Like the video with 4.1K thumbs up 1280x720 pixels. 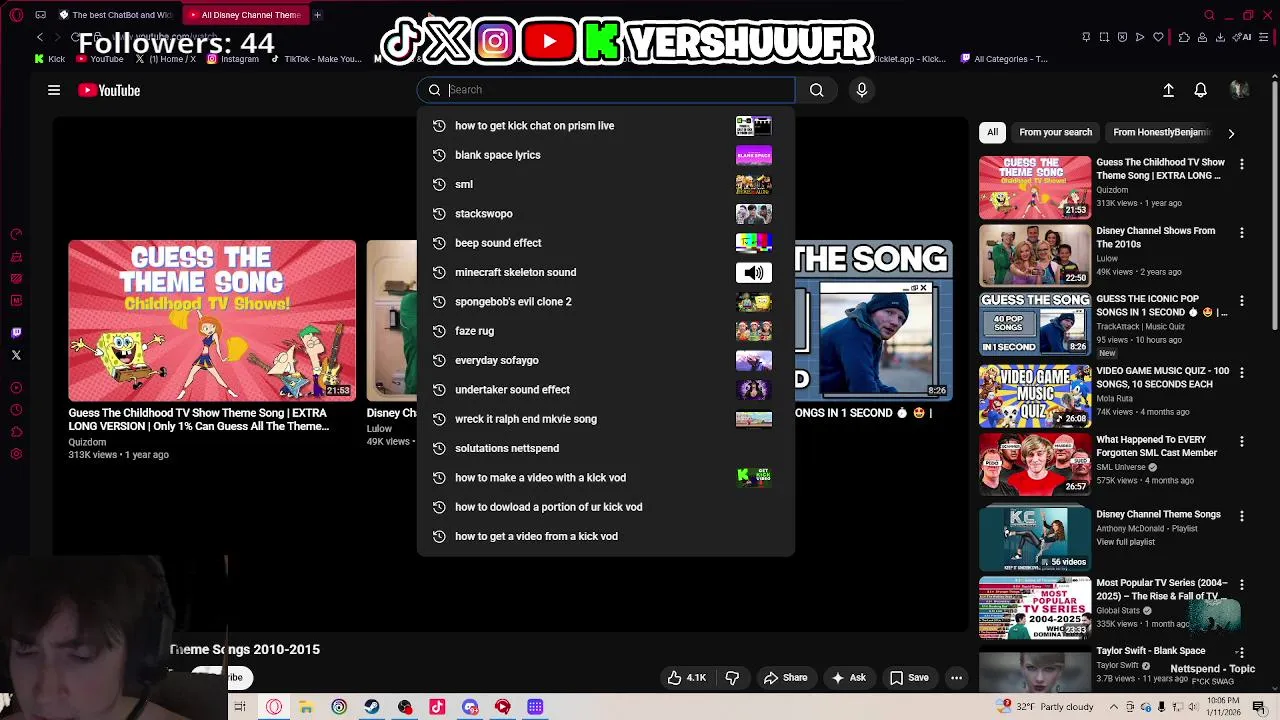point(687,678)
